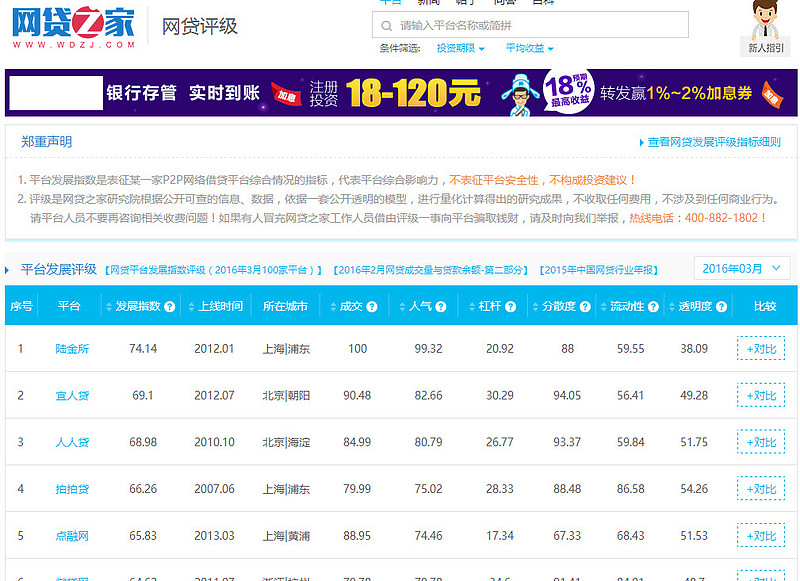Open 网贷平台发展指数评级 2016年3月 link
The width and height of the screenshot is (800, 581).
pos(213,270)
